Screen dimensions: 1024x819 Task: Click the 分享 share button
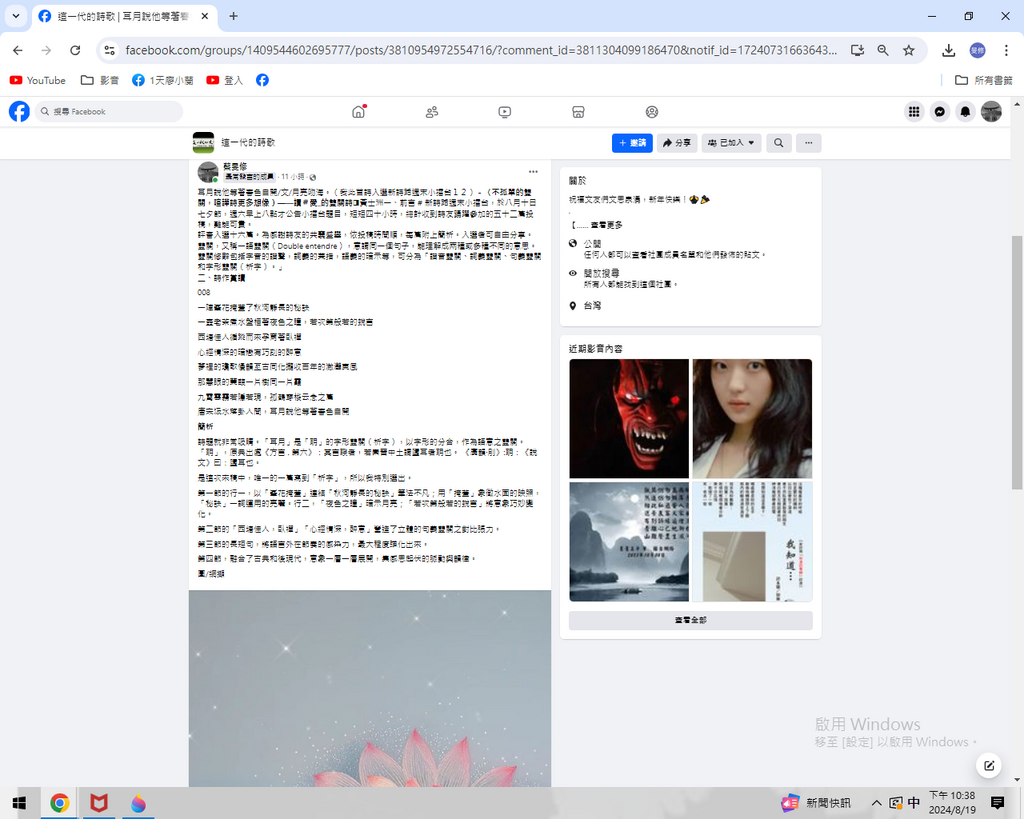pyautogui.click(x=677, y=143)
